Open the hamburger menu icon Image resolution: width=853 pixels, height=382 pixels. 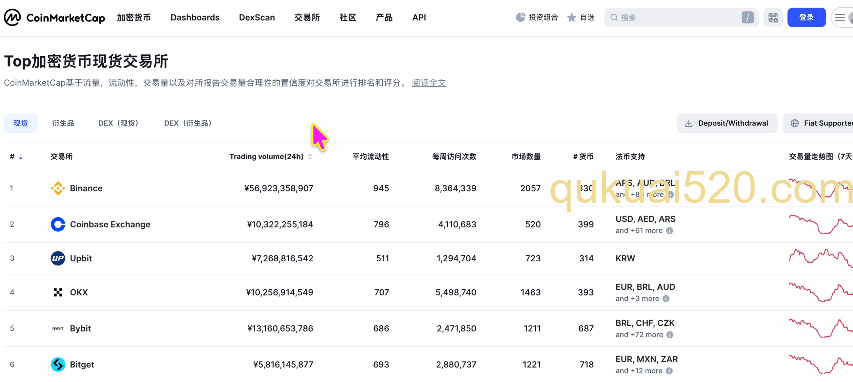839,17
